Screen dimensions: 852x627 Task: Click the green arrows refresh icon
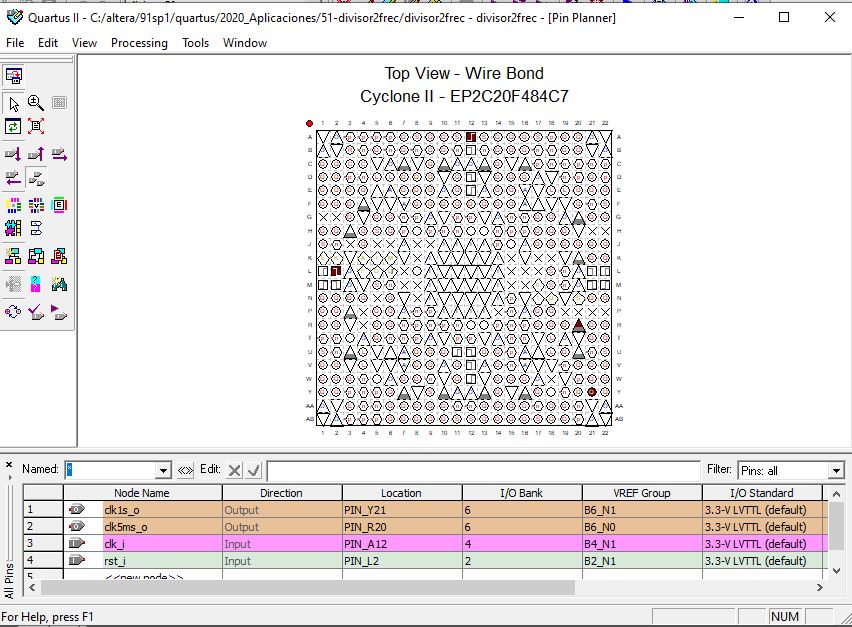[x=13, y=127]
